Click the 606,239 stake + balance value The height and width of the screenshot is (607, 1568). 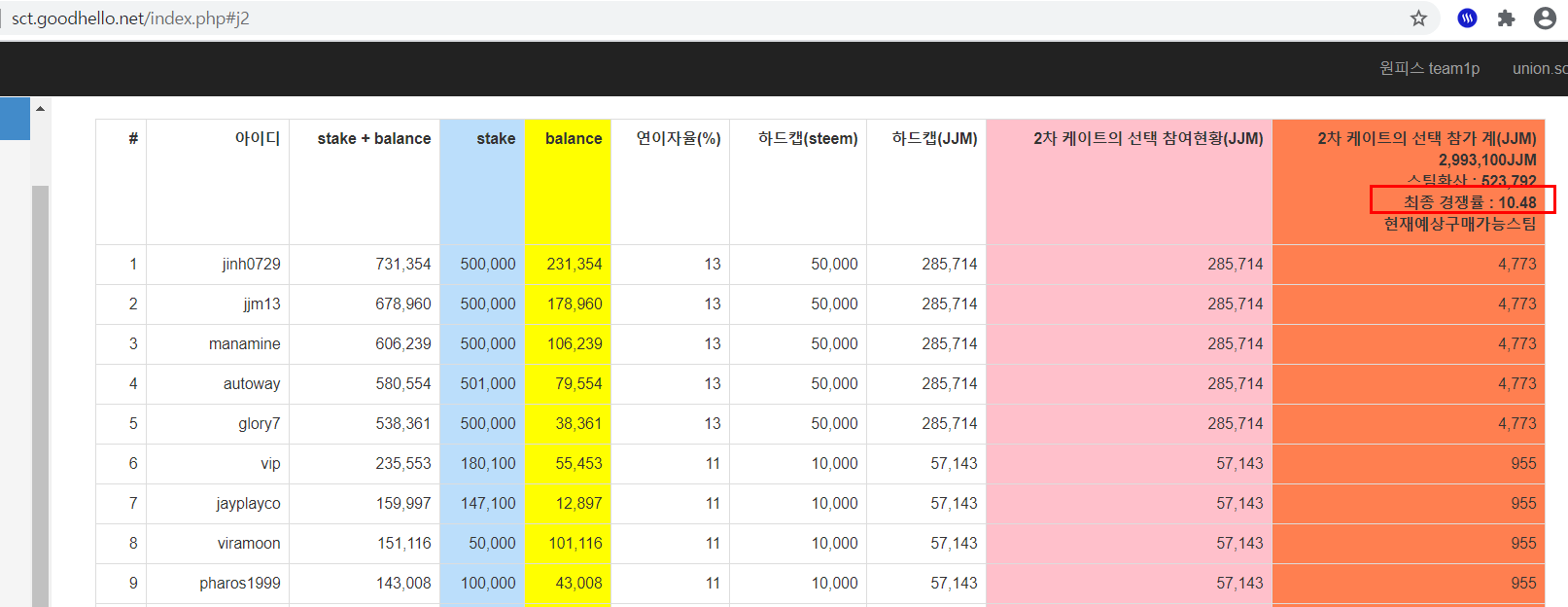click(403, 343)
